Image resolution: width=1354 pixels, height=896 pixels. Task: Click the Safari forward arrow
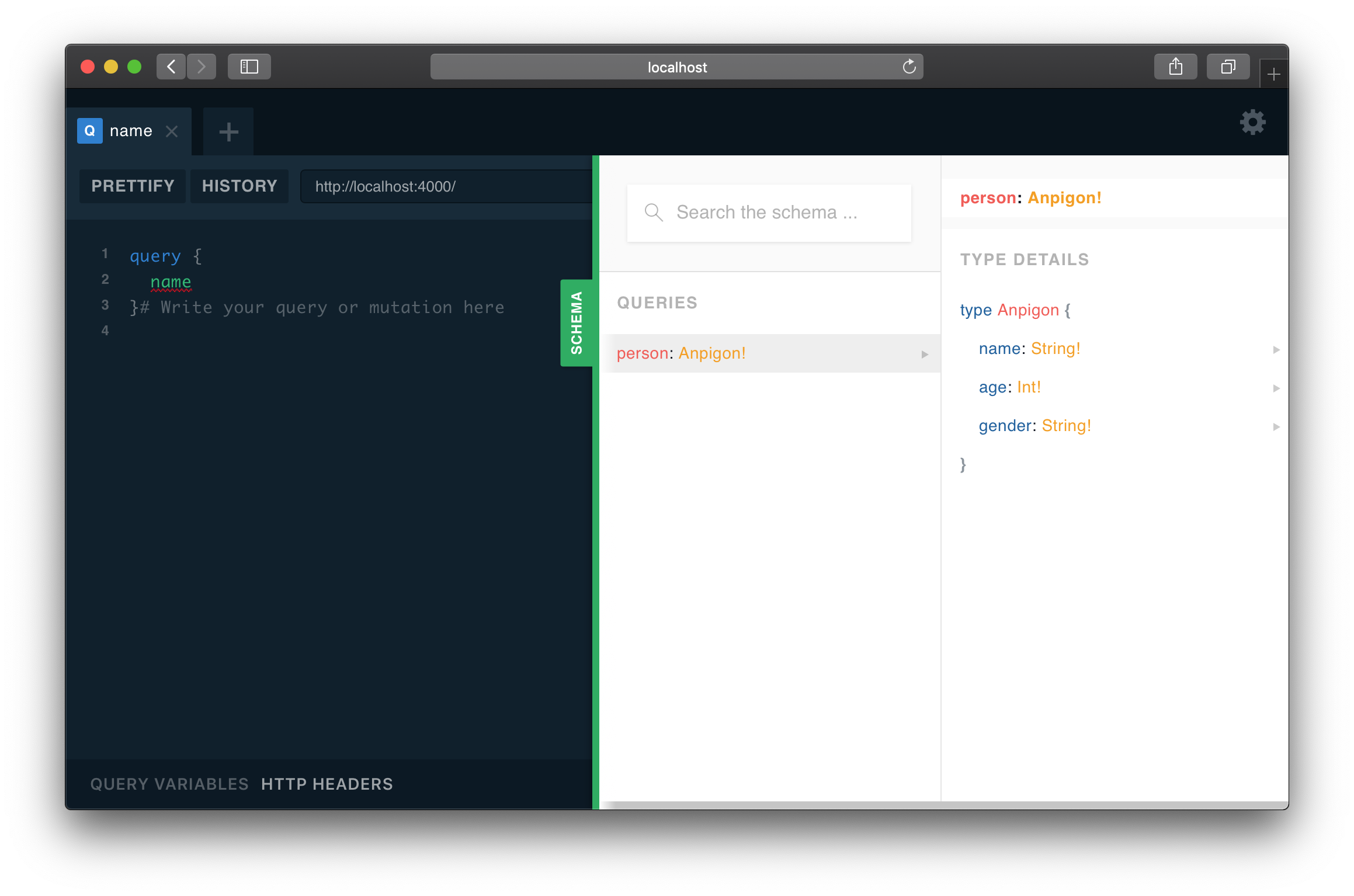click(x=202, y=67)
